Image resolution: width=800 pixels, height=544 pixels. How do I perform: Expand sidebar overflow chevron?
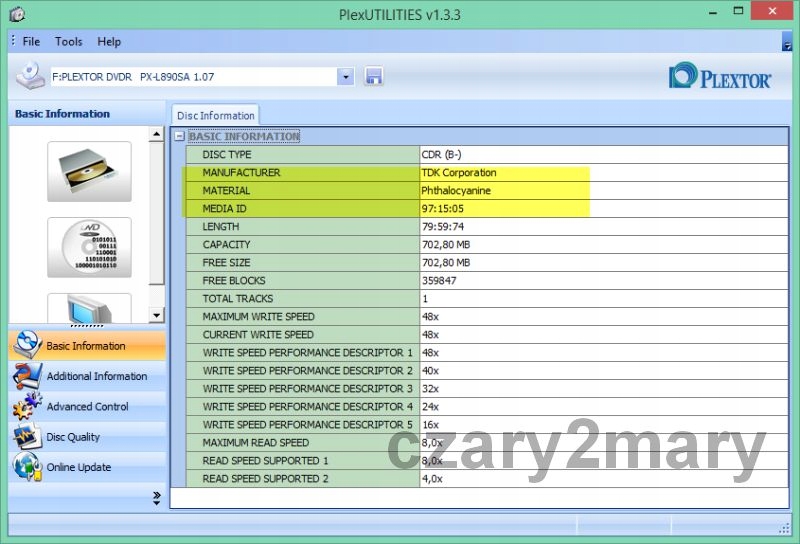(x=156, y=496)
